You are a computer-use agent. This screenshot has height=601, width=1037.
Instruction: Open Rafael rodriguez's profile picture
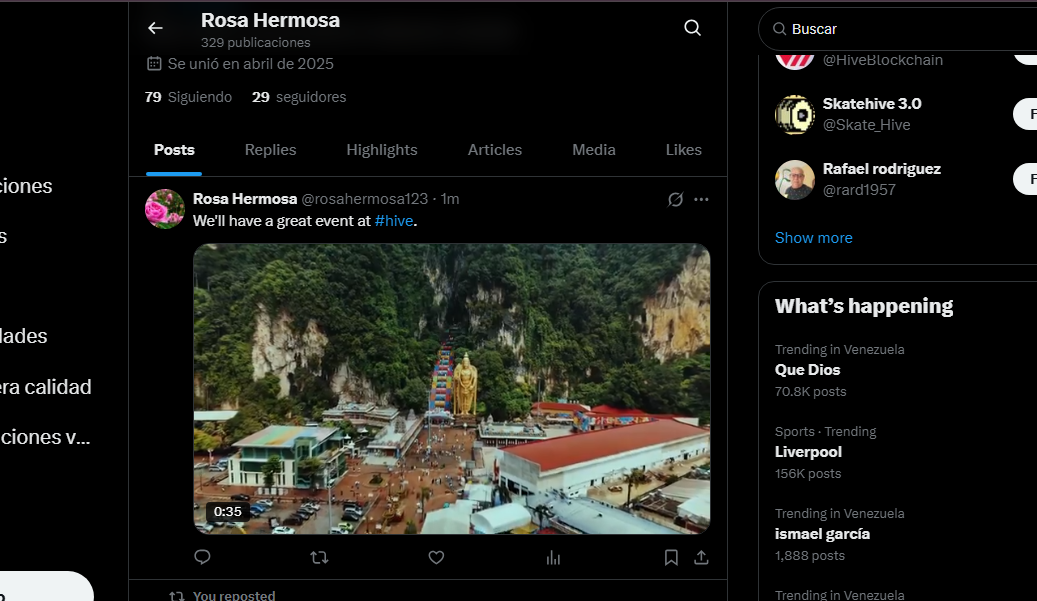795,180
